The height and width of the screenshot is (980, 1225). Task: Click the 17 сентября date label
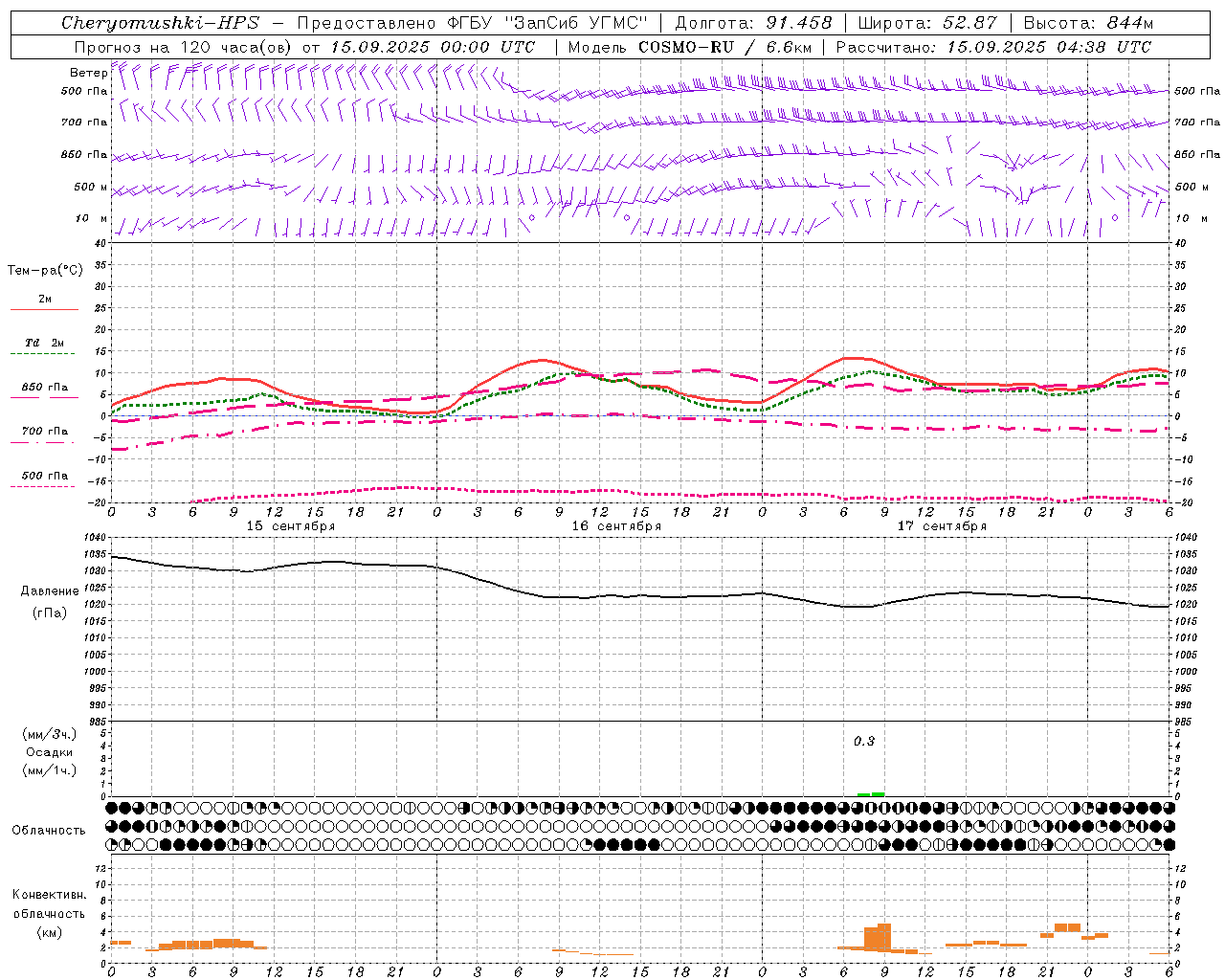pos(942,526)
